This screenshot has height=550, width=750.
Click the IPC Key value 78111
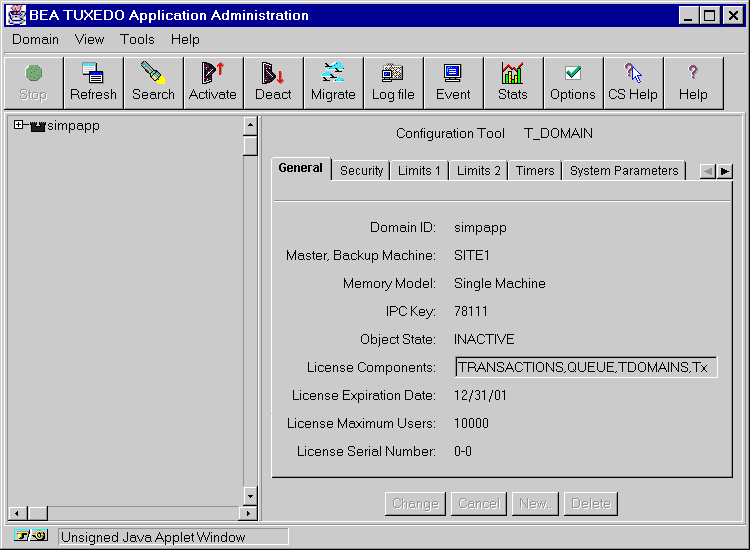pos(471,311)
